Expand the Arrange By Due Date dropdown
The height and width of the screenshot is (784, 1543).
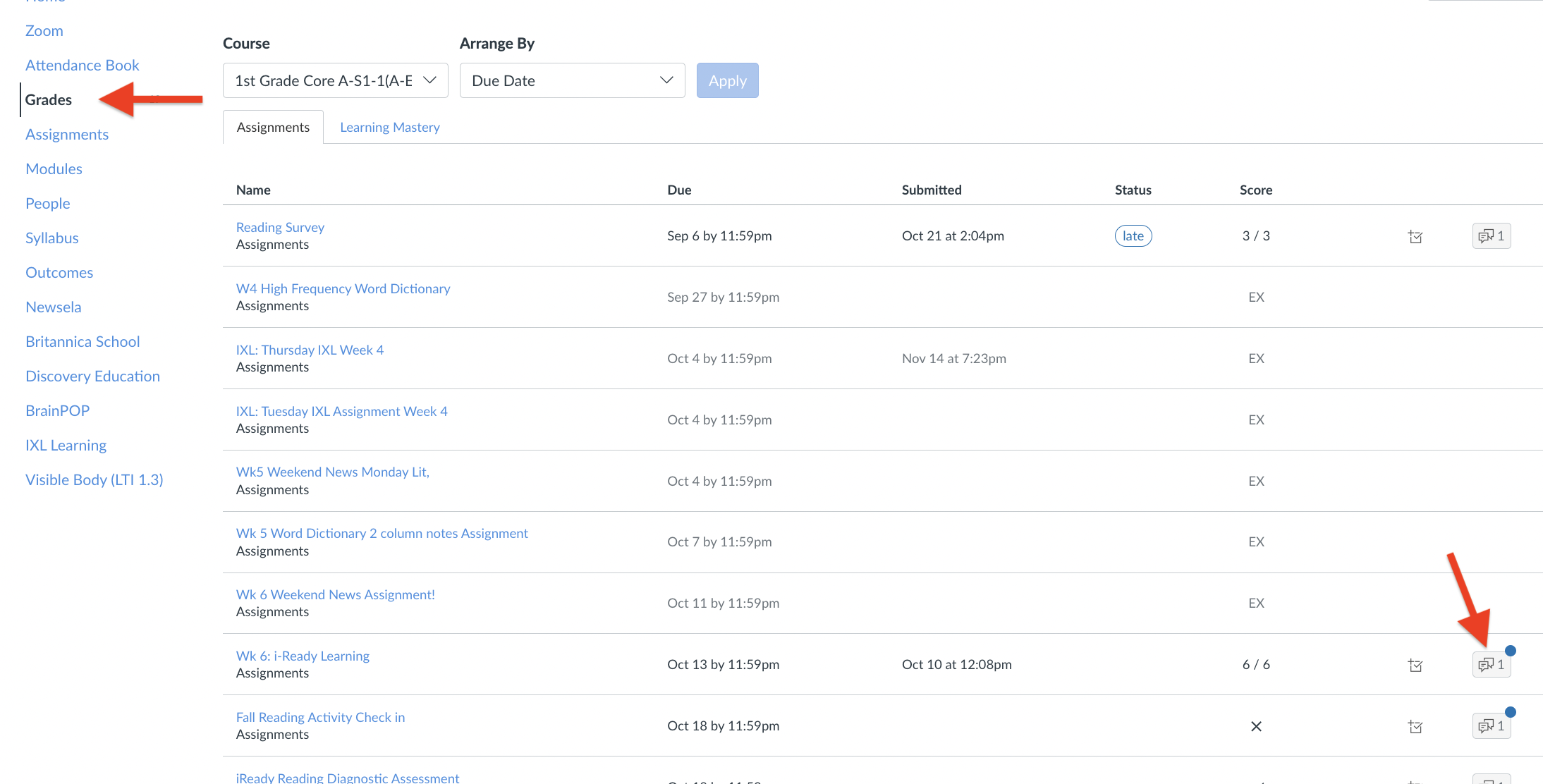tap(572, 80)
